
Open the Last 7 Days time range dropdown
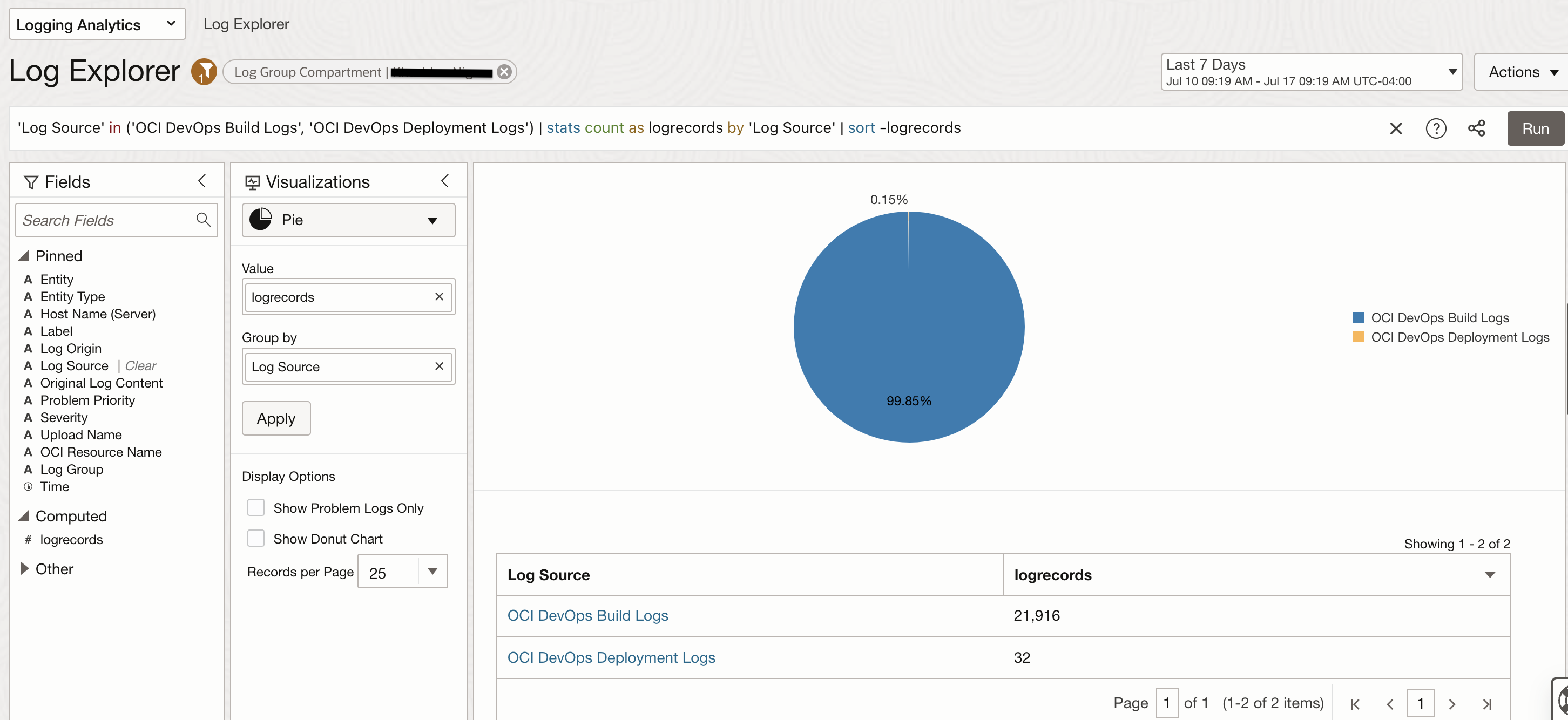[x=1311, y=72]
